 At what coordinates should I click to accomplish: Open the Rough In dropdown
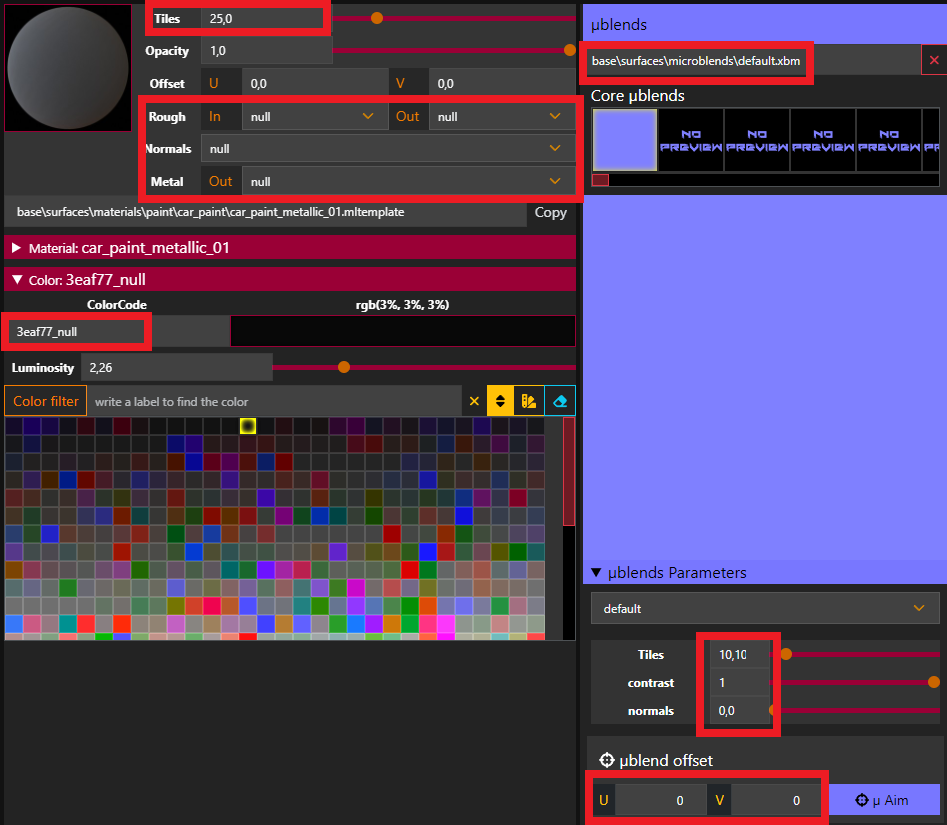[x=313, y=117]
